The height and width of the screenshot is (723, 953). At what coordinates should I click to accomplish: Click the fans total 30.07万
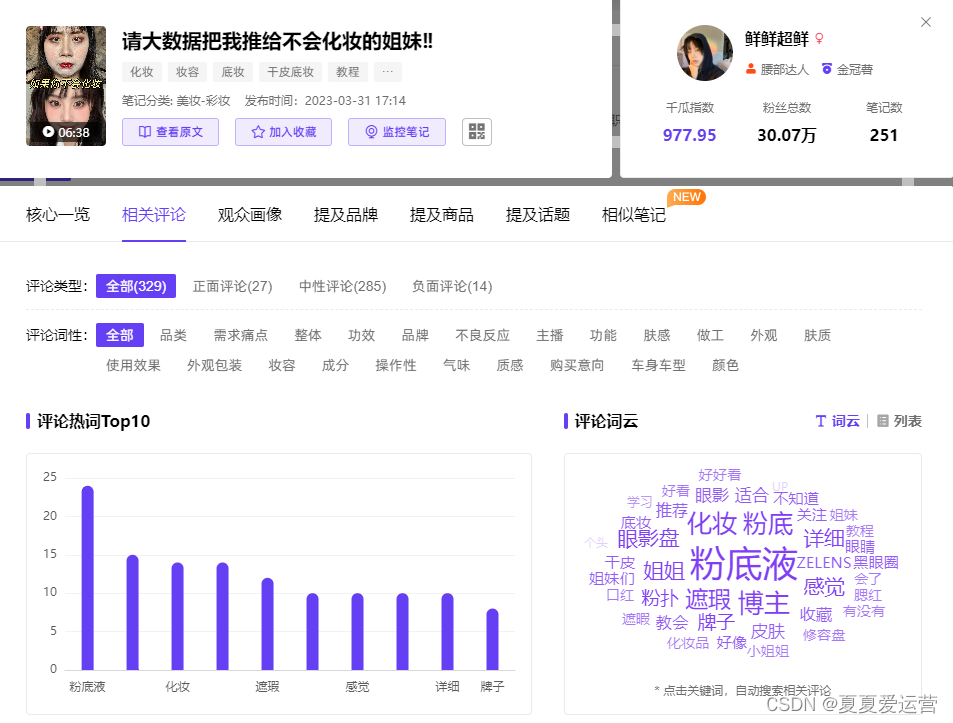pos(786,135)
